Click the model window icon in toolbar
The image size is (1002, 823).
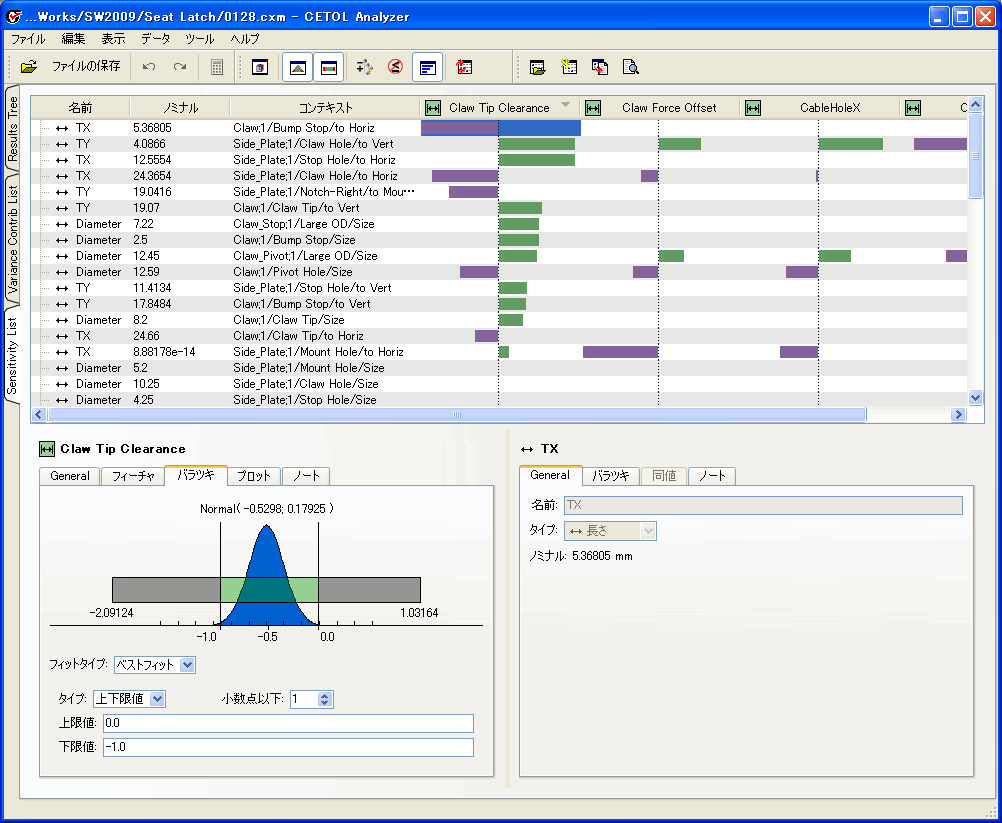[x=259, y=66]
